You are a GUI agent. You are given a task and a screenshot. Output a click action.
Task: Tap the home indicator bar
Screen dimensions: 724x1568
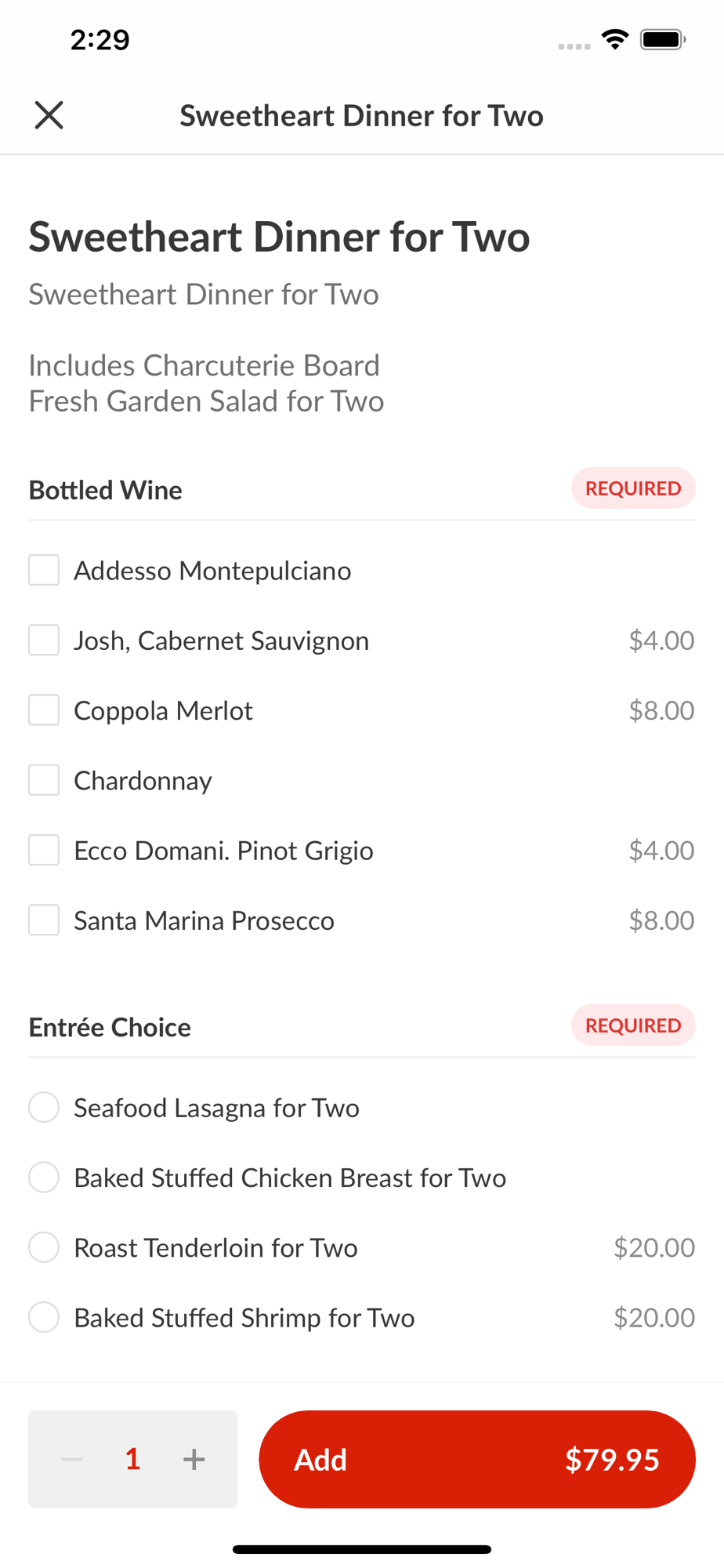[x=362, y=1549]
